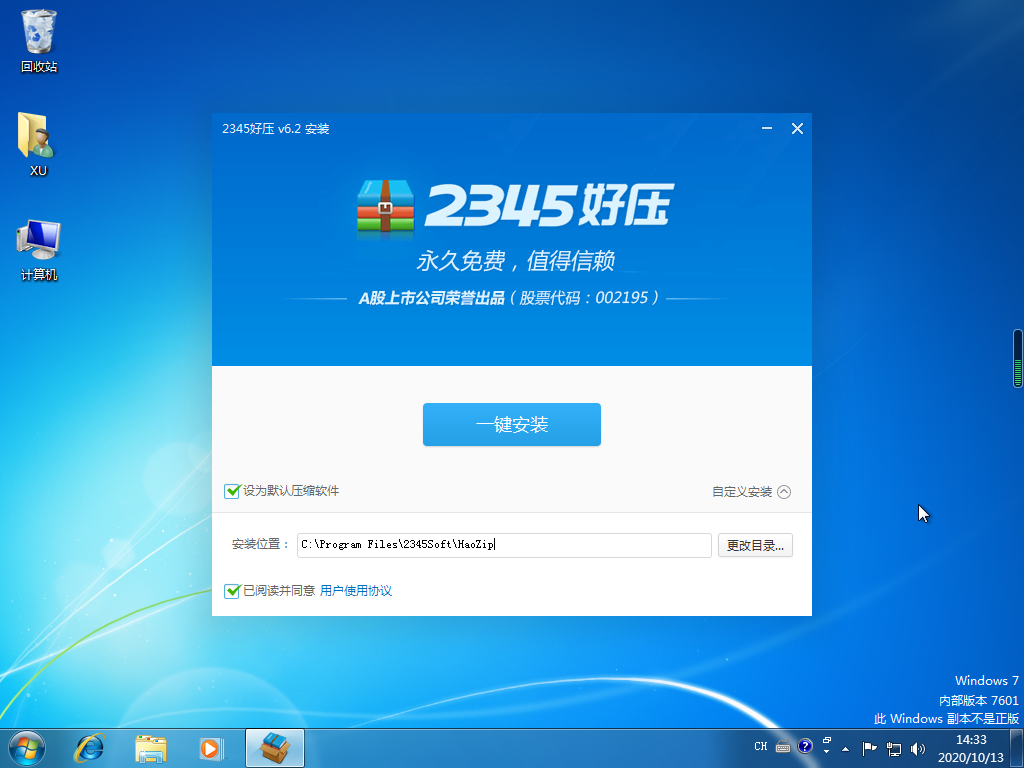The image size is (1024, 768).
Task: Show hidden system tray icons
Action: click(x=846, y=747)
